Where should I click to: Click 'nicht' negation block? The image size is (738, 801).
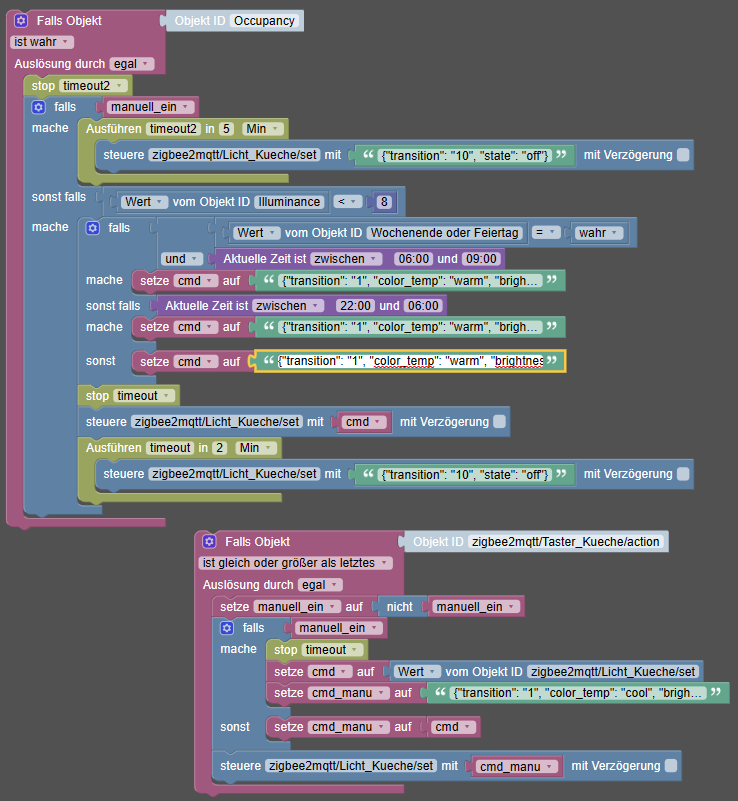coord(399,606)
